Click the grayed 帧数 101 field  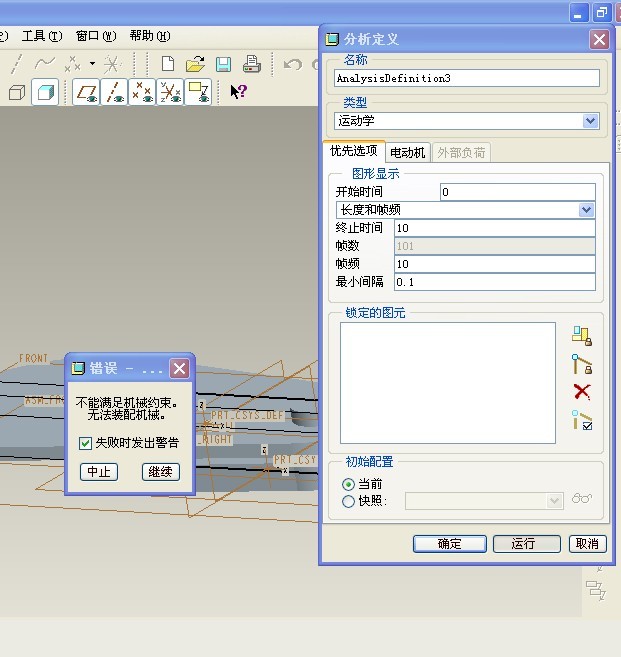pos(495,246)
